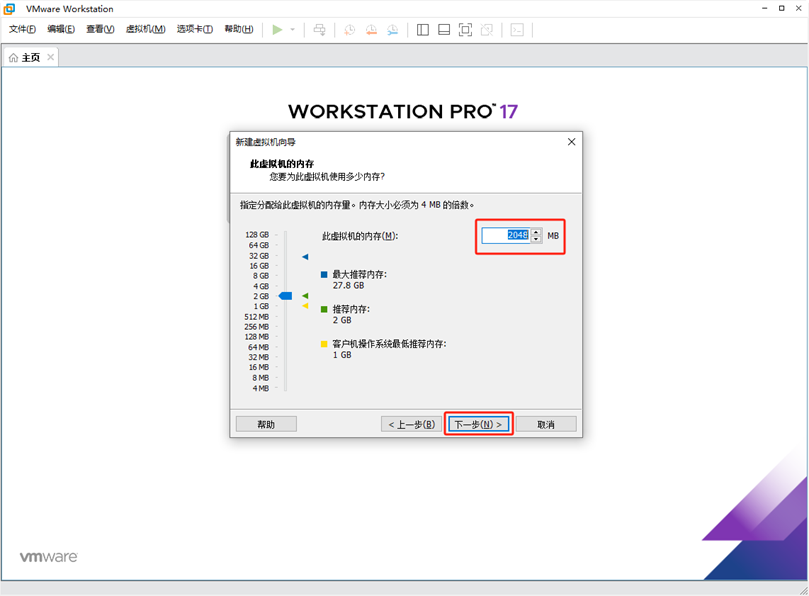
Task: Click the full screen mode icon
Action: pyautogui.click(x=465, y=29)
